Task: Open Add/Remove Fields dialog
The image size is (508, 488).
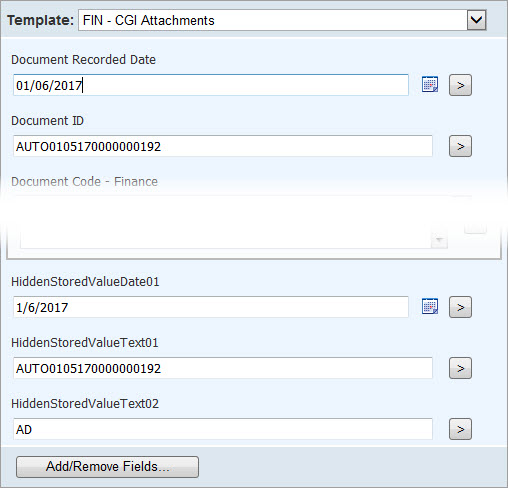Action: click(107, 467)
